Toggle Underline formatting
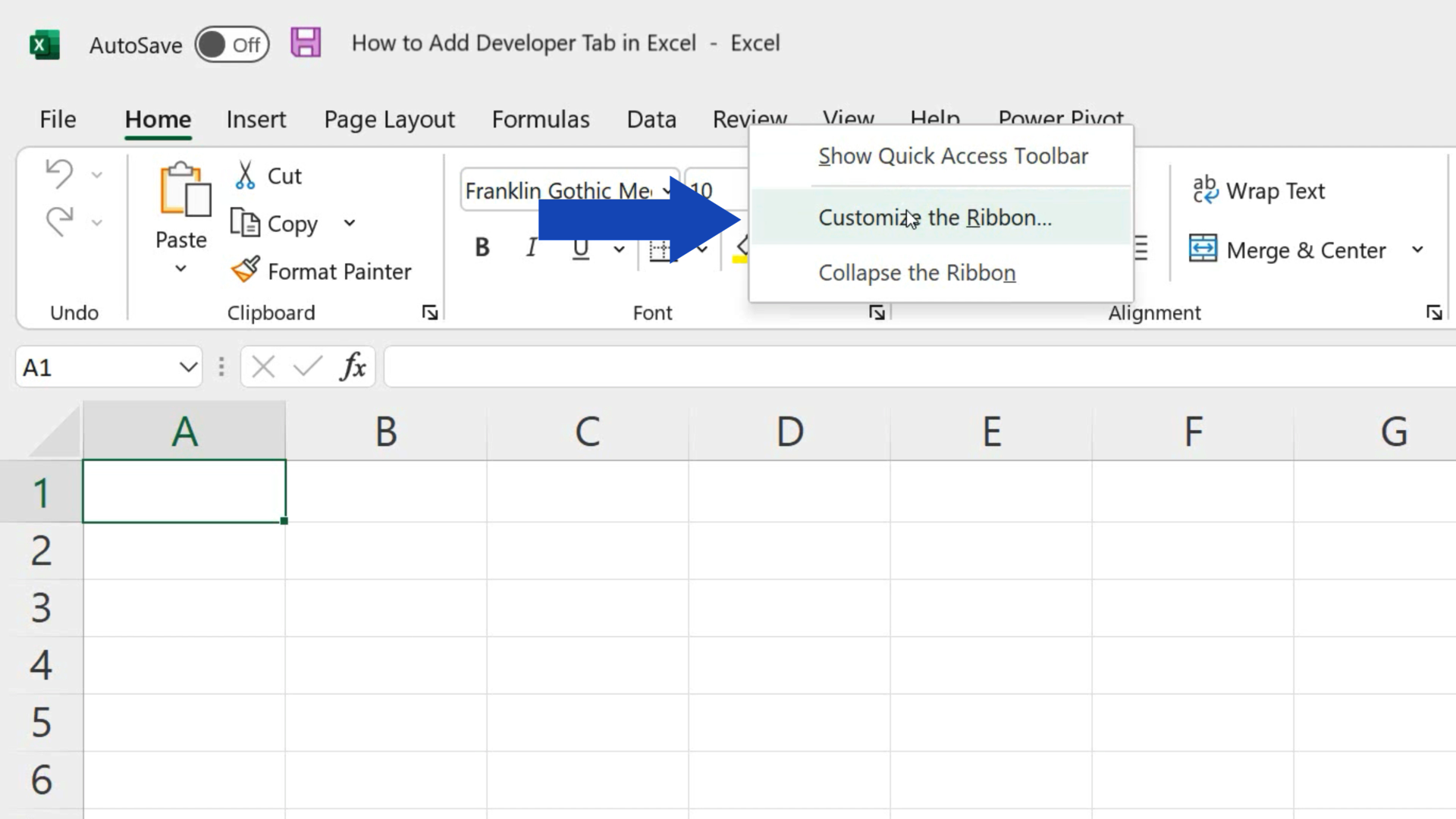1456x819 pixels. tap(581, 247)
